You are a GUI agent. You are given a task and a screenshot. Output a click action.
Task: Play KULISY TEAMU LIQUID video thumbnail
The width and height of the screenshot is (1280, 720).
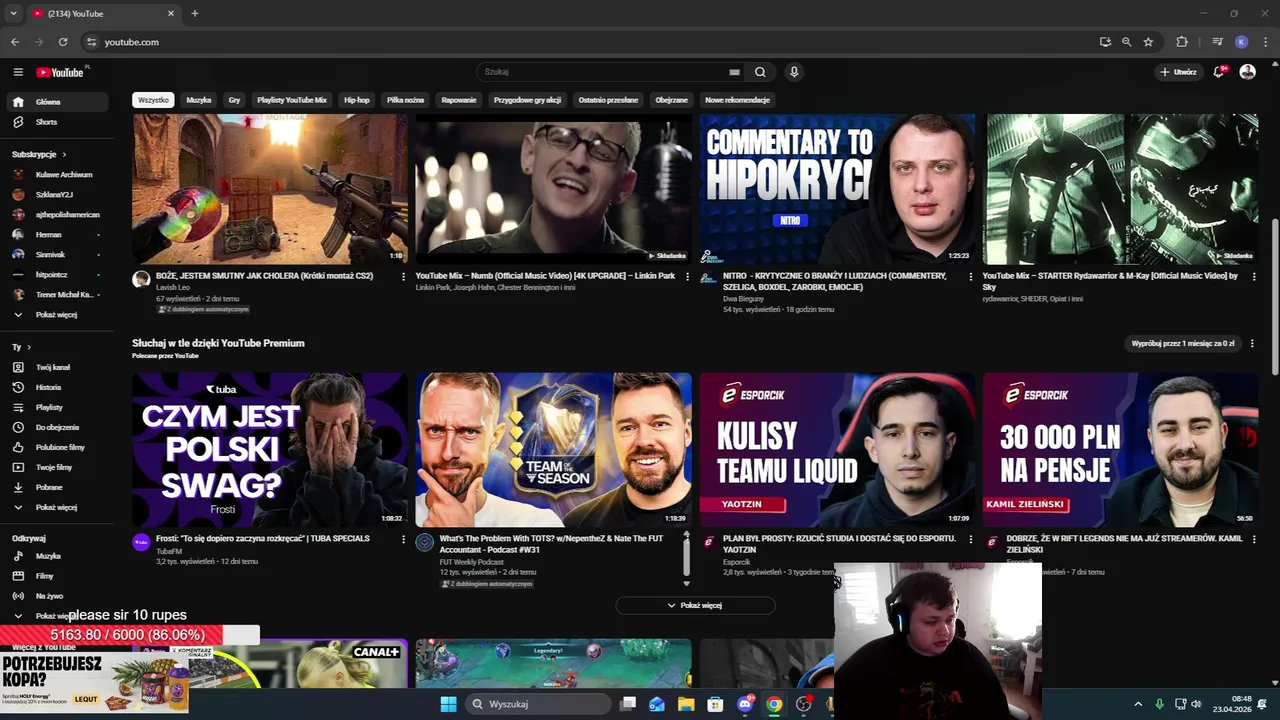(x=837, y=450)
